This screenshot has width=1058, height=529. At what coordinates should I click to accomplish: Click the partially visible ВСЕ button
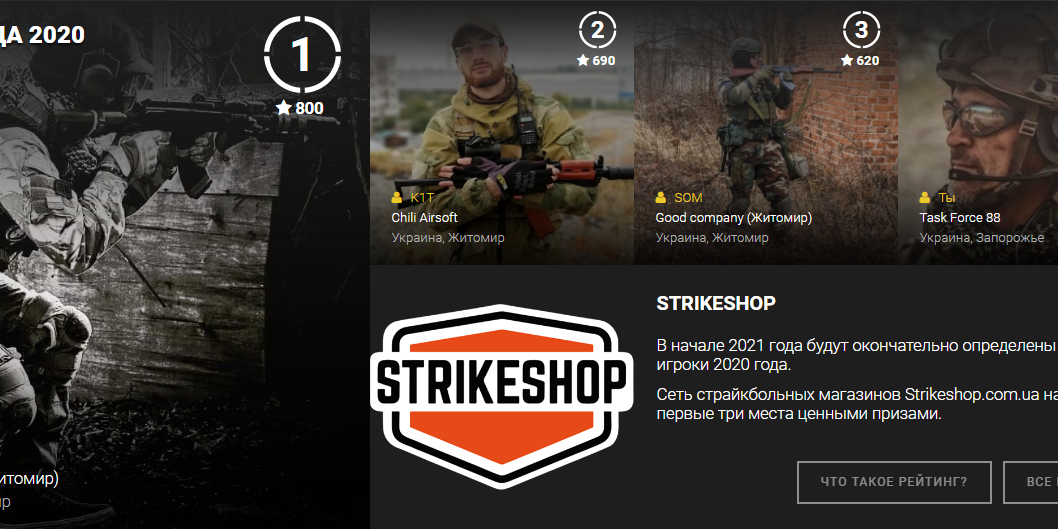1030,482
